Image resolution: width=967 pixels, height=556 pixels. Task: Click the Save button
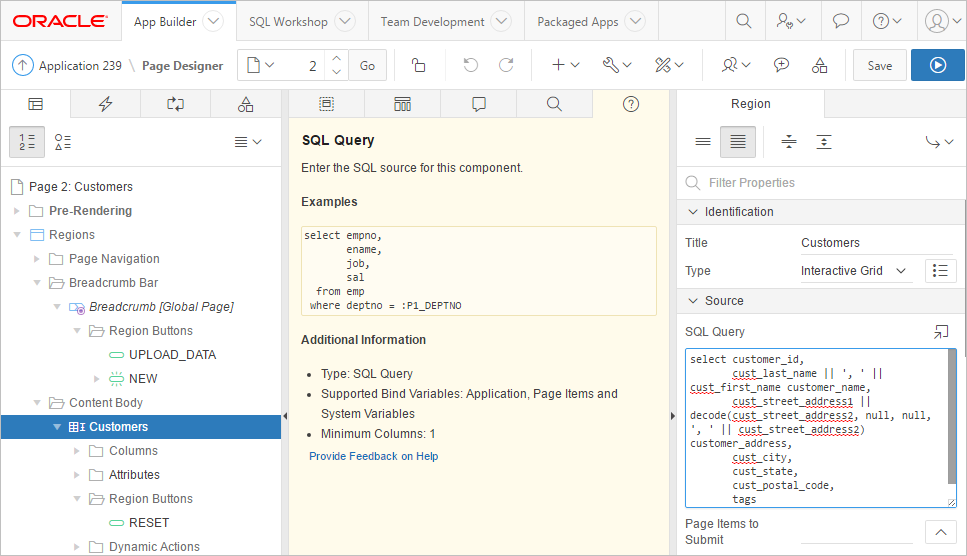tap(879, 65)
